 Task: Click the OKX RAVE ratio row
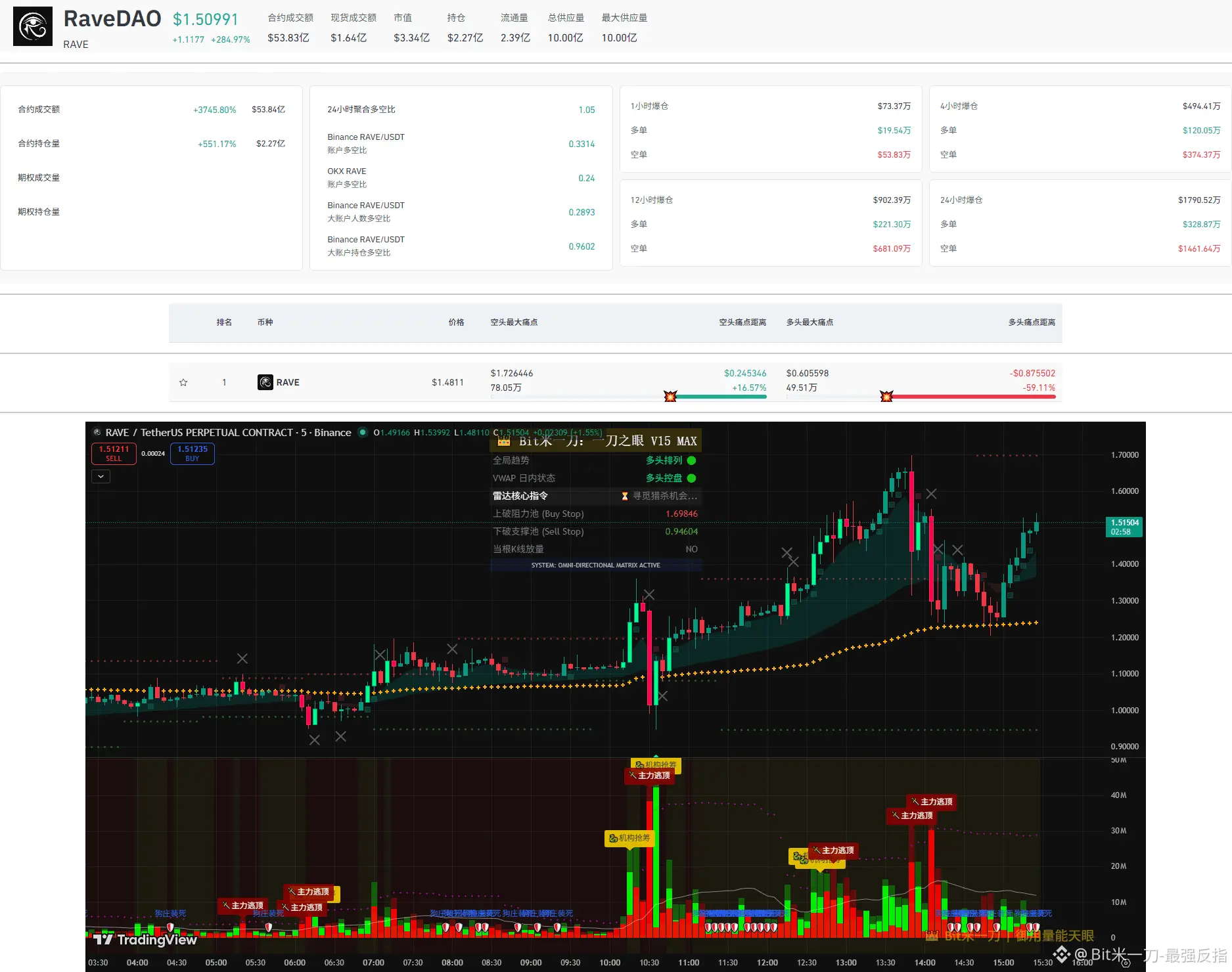[461, 178]
